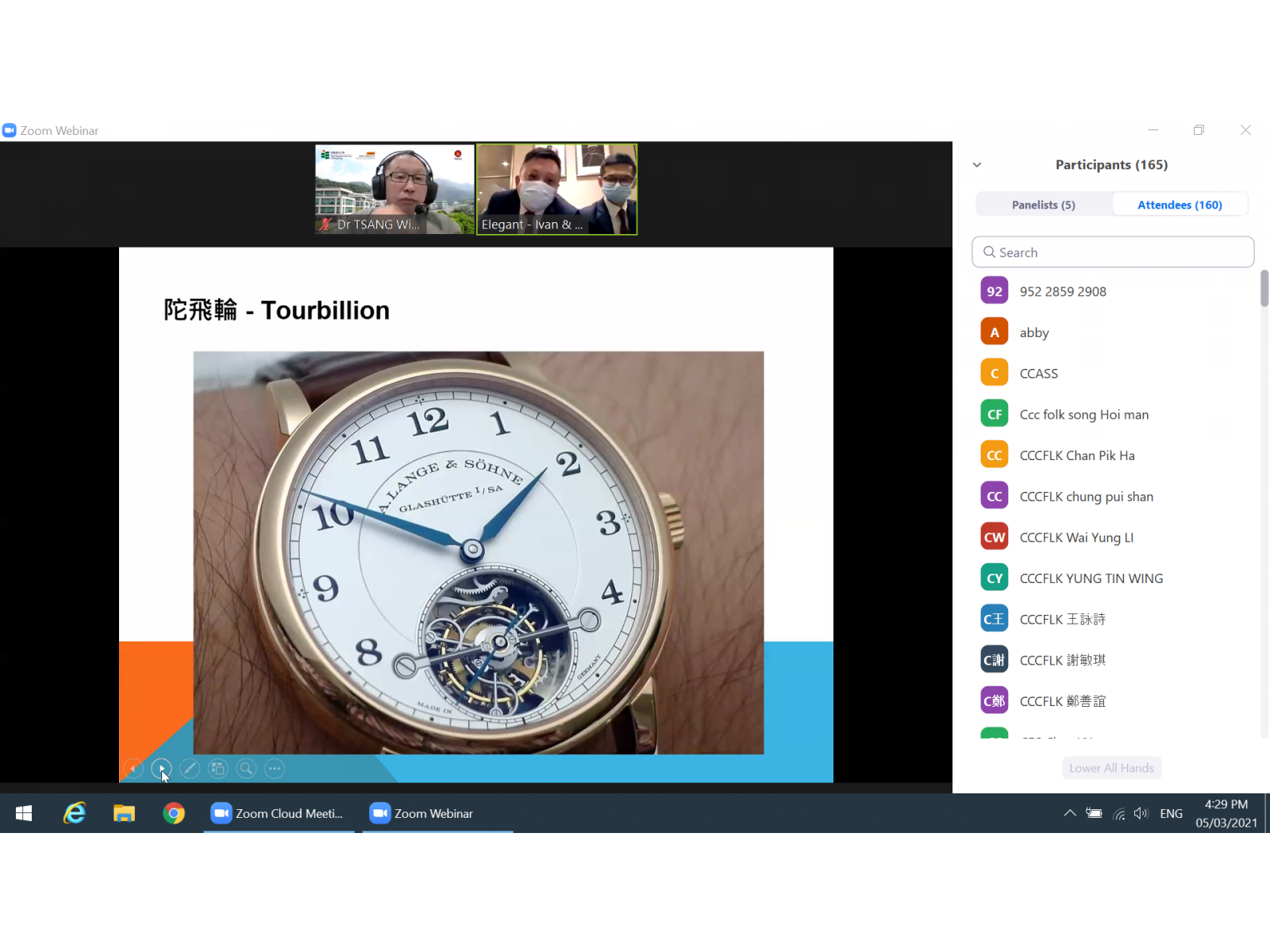Click Dr TSANG video thumbnail
1270x952 pixels.
click(394, 189)
